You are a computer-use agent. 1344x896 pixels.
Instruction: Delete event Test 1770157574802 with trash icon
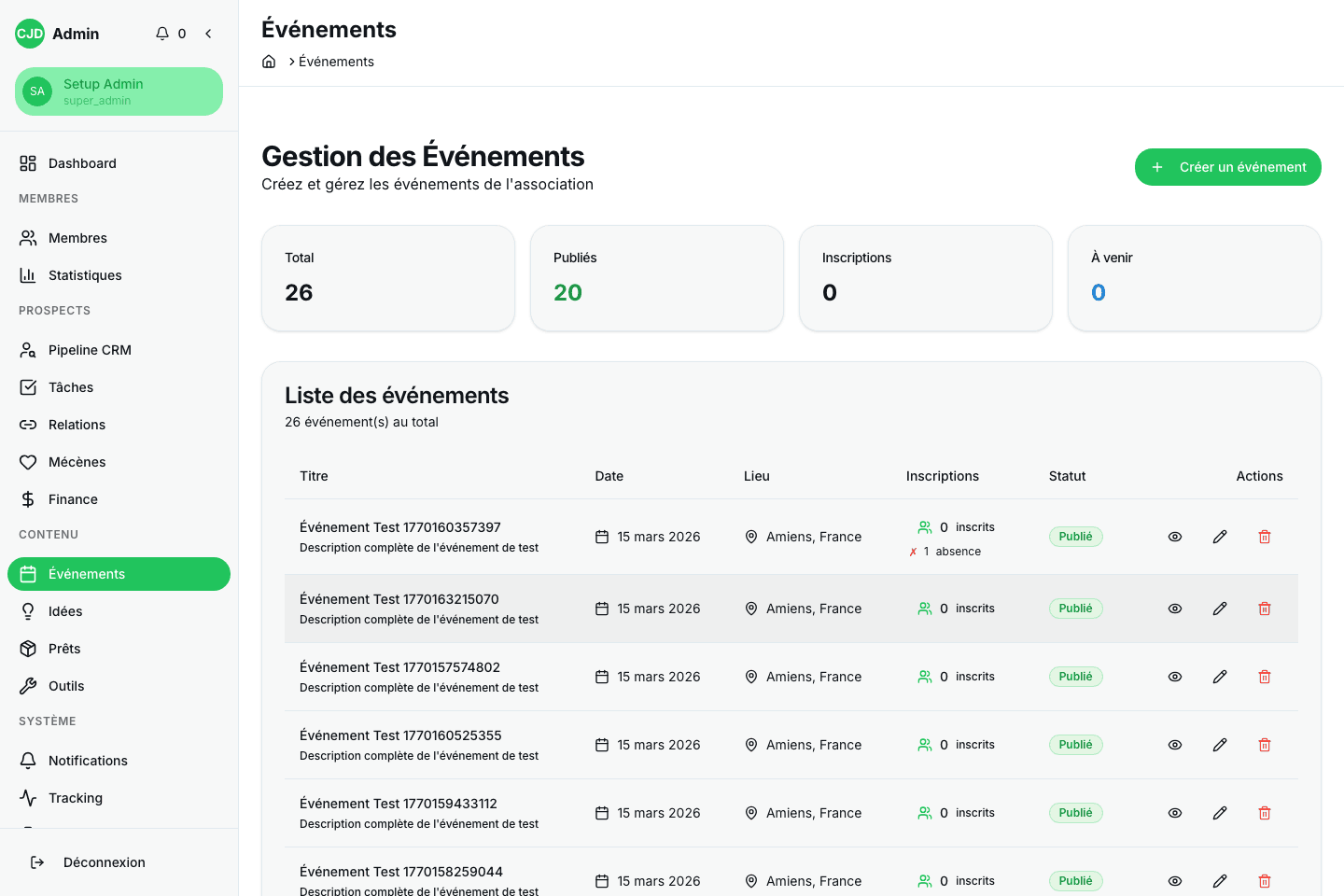pos(1265,677)
